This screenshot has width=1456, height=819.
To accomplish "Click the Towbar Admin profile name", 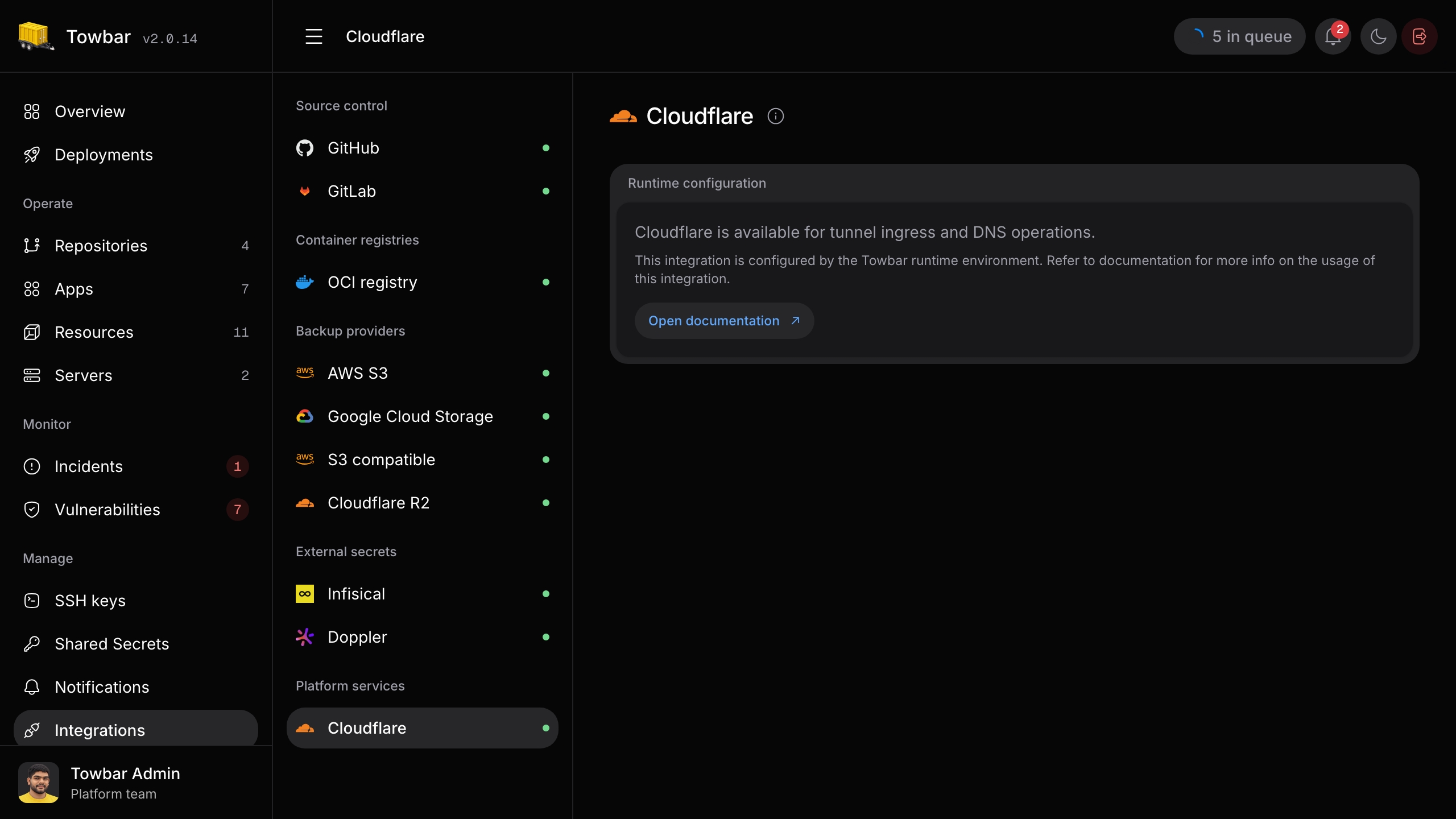I will point(125,773).
